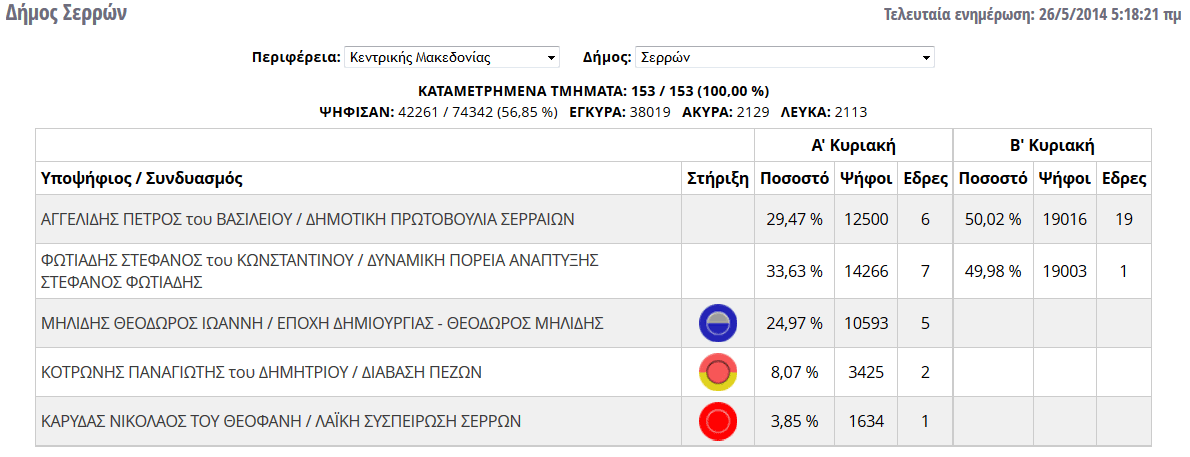Select the Μηλίδης Θεόδωρος candidate entry

click(321, 323)
